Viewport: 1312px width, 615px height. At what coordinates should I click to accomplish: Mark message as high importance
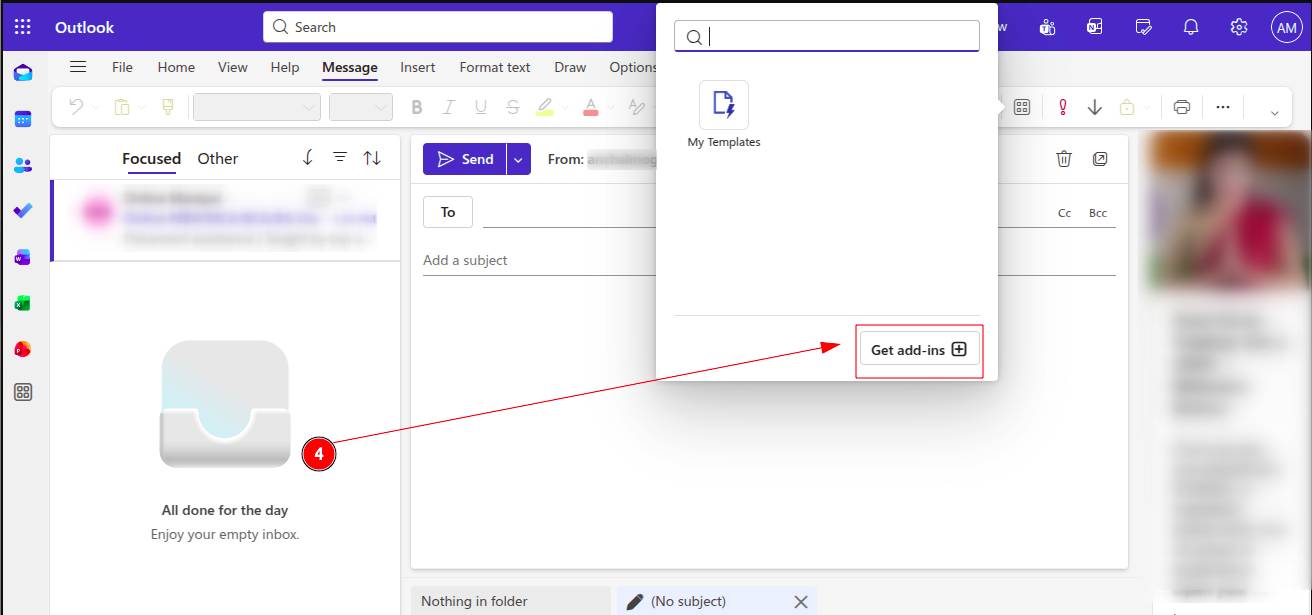(x=1063, y=107)
